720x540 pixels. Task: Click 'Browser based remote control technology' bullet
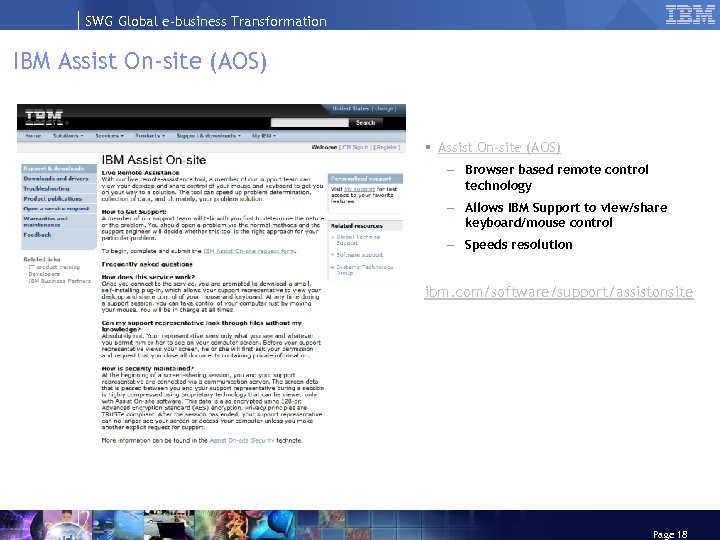[x=557, y=177]
